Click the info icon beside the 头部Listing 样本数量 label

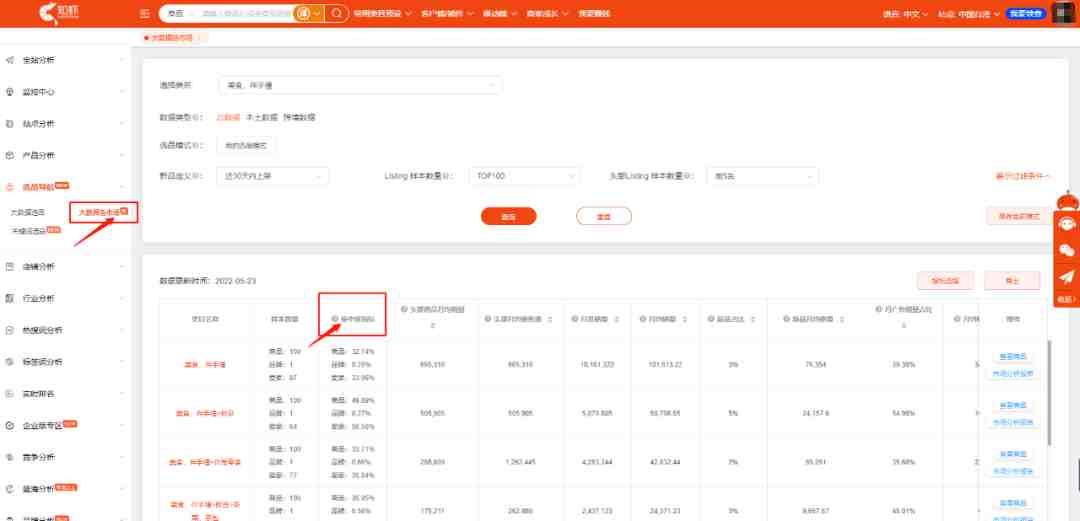687,176
